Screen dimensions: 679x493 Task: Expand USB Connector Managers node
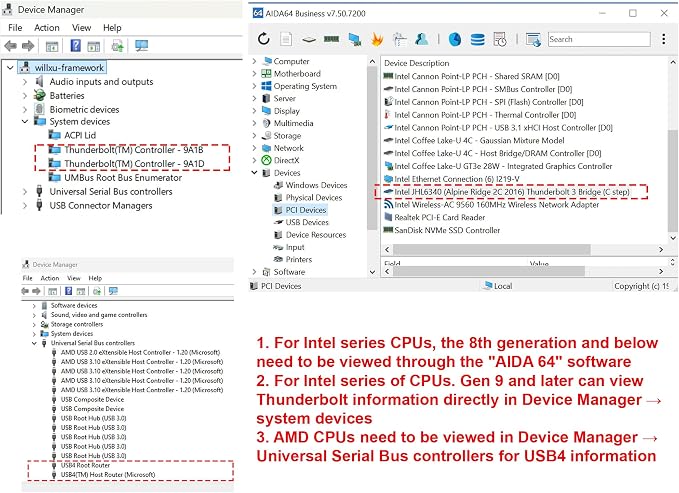[25, 205]
